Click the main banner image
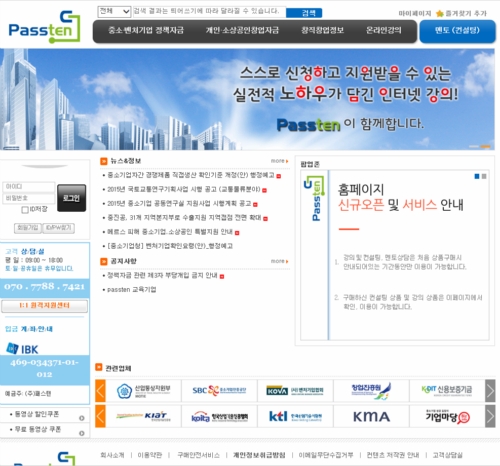 (247, 99)
